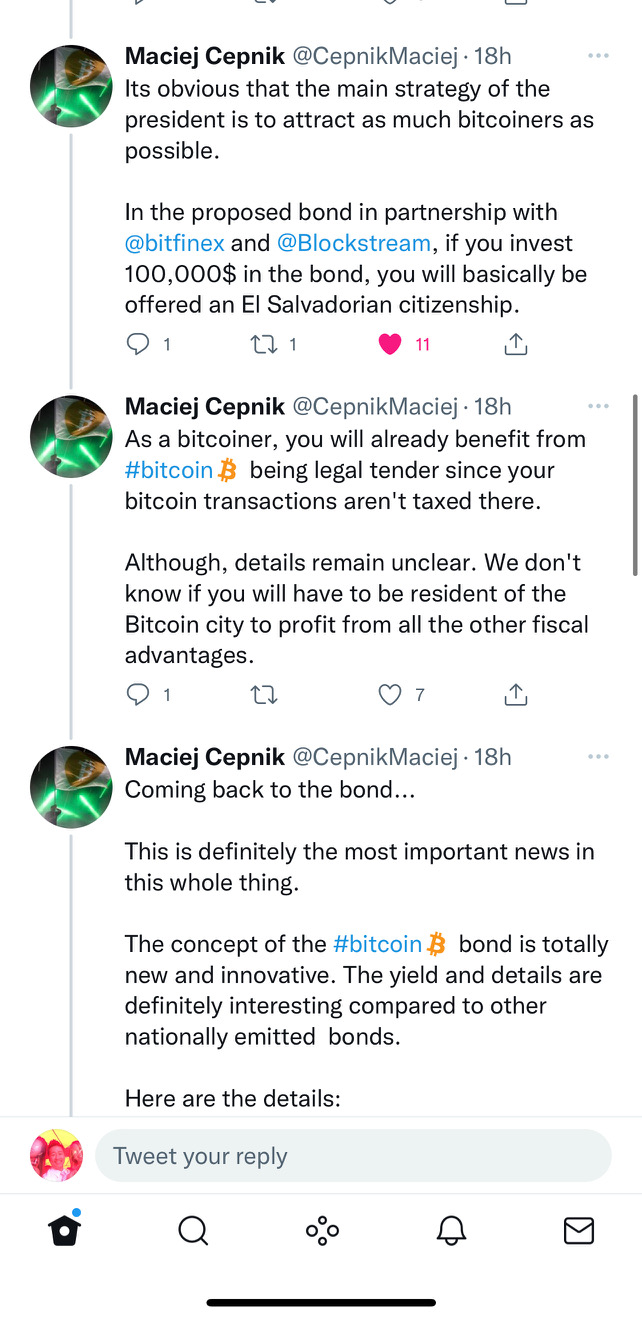The height and width of the screenshot is (1318, 642).
Task: Open the Notifications tab
Action: [x=452, y=1231]
